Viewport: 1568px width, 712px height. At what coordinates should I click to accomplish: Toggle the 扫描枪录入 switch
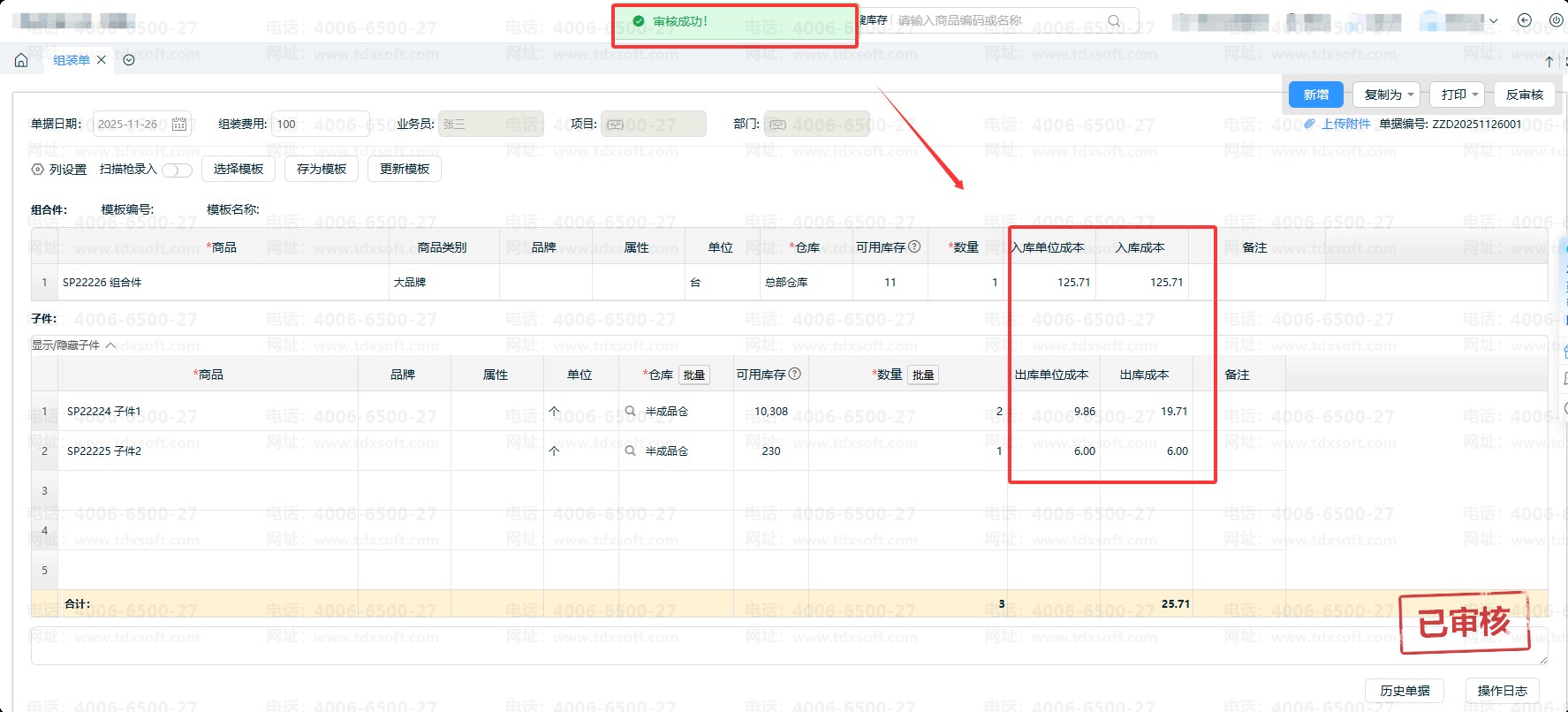(x=177, y=170)
